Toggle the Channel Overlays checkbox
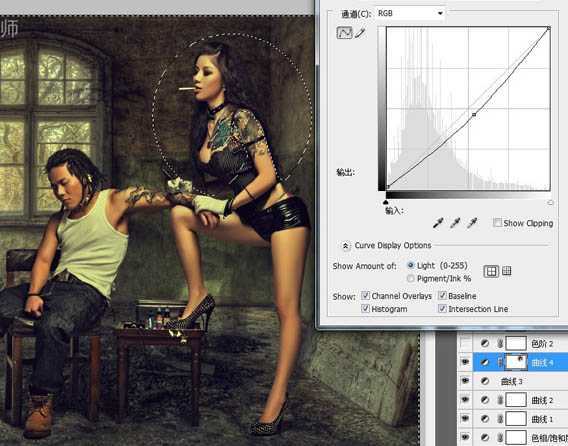 tap(366, 296)
